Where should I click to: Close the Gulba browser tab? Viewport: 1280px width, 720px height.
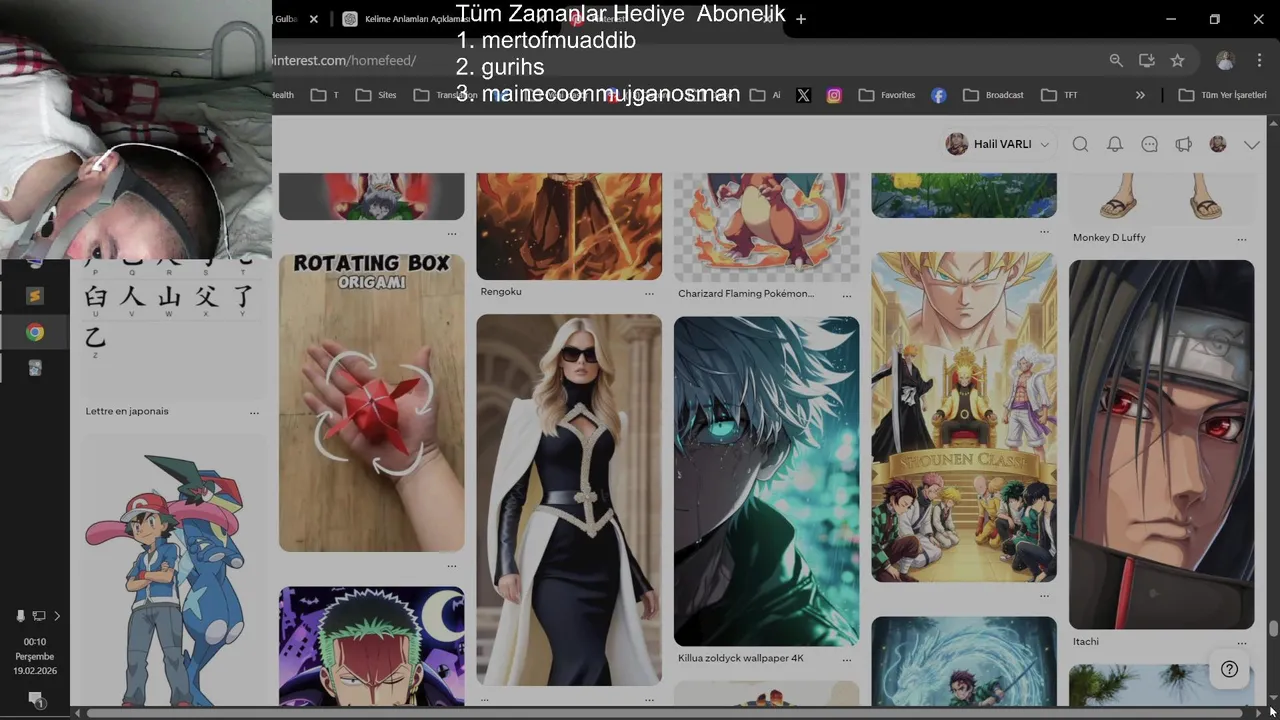click(x=314, y=19)
